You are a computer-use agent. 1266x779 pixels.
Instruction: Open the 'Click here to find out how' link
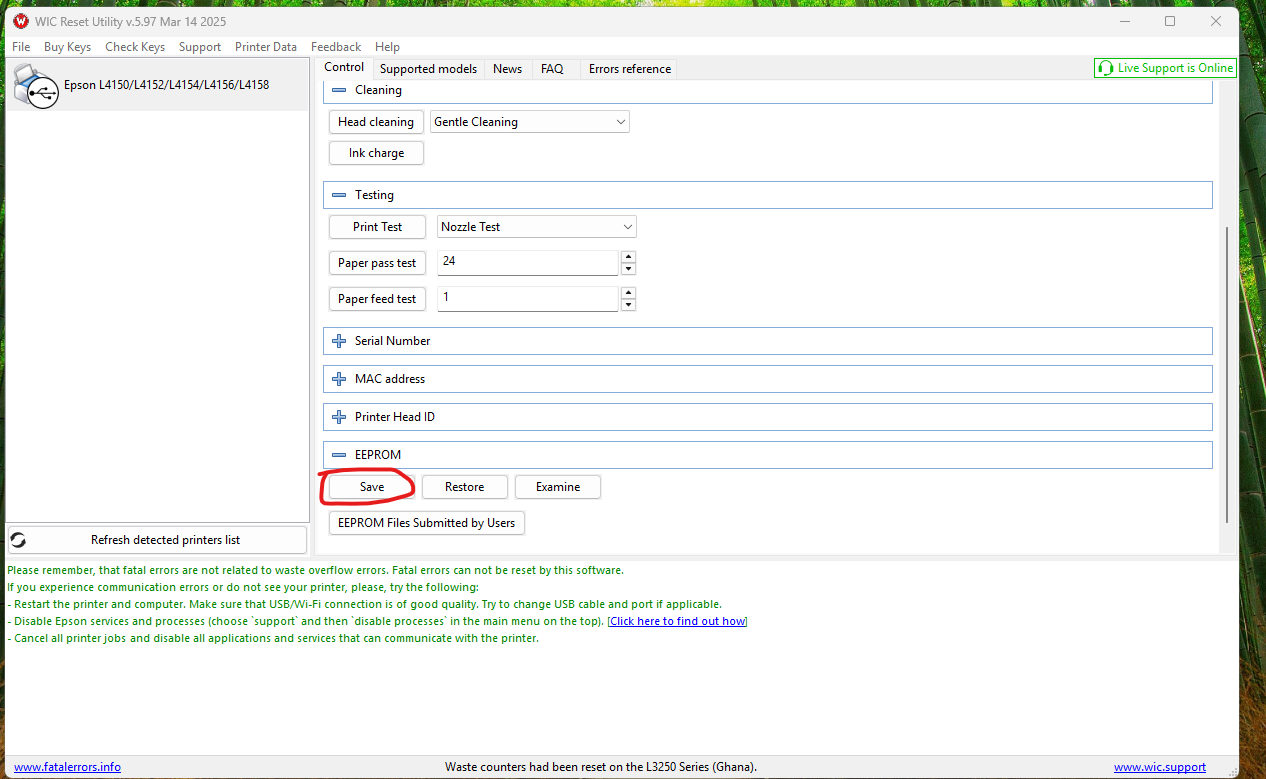677,621
